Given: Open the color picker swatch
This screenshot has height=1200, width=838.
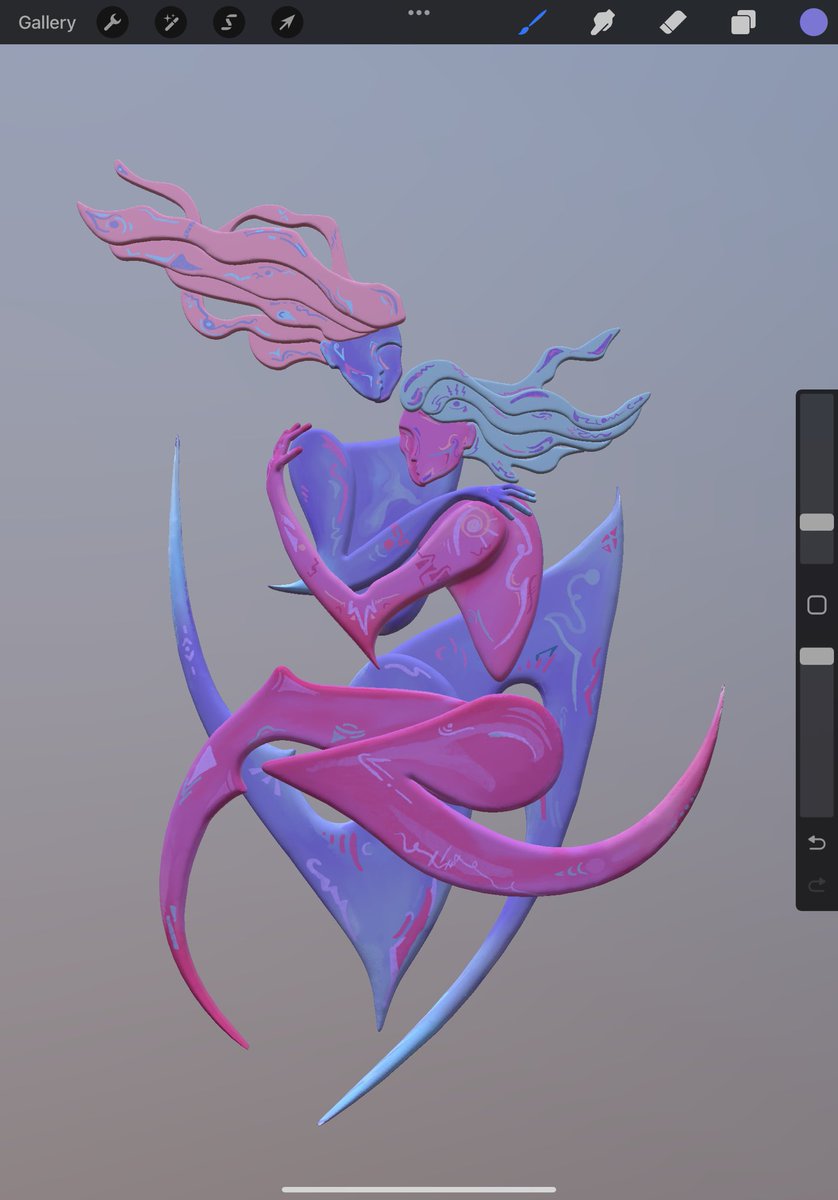Looking at the screenshot, I should [813, 21].
